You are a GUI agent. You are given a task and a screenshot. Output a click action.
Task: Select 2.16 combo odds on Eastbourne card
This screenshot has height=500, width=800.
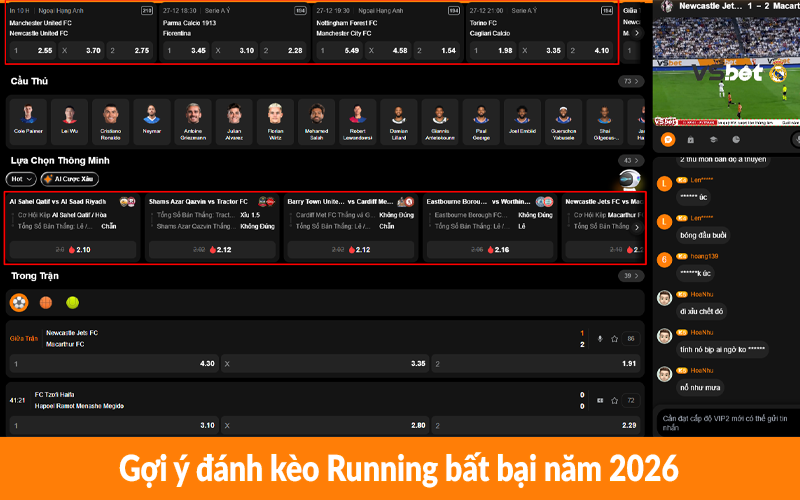pos(490,249)
